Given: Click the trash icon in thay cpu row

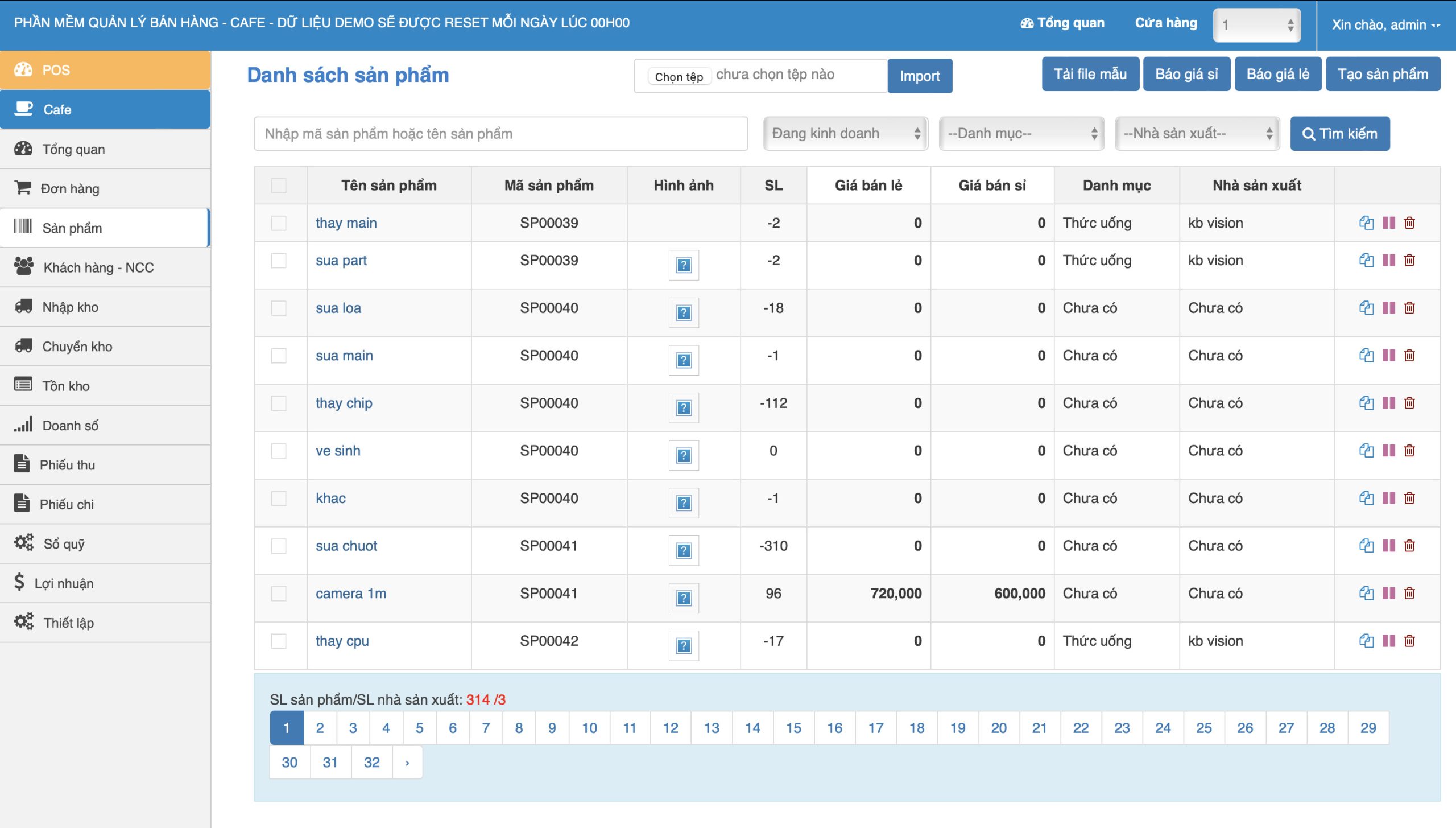Looking at the screenshot, I should tap(1409, 641).
